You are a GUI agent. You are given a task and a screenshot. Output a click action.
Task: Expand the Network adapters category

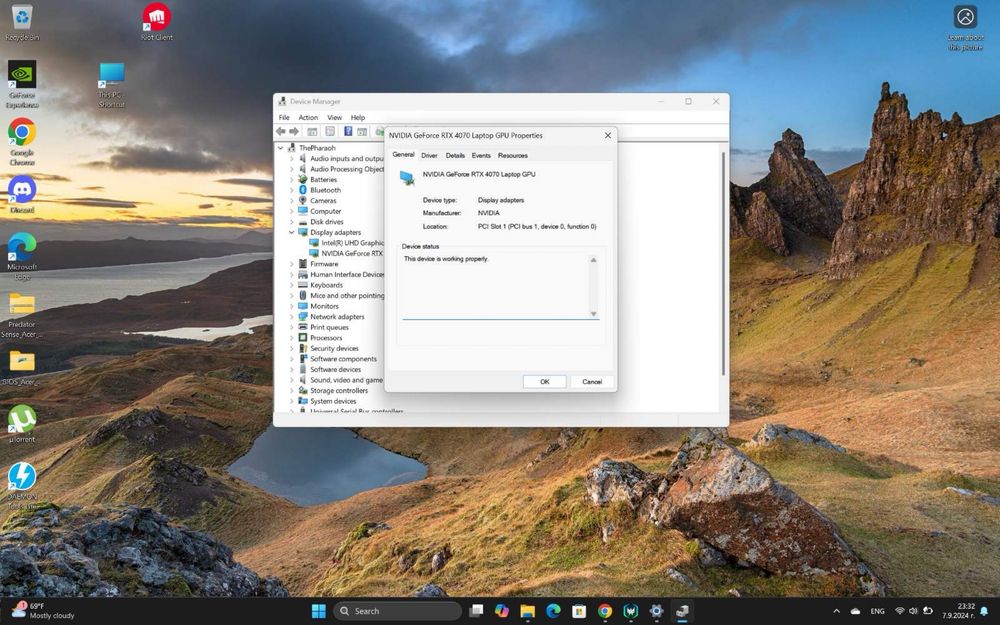tap(291, 316)
